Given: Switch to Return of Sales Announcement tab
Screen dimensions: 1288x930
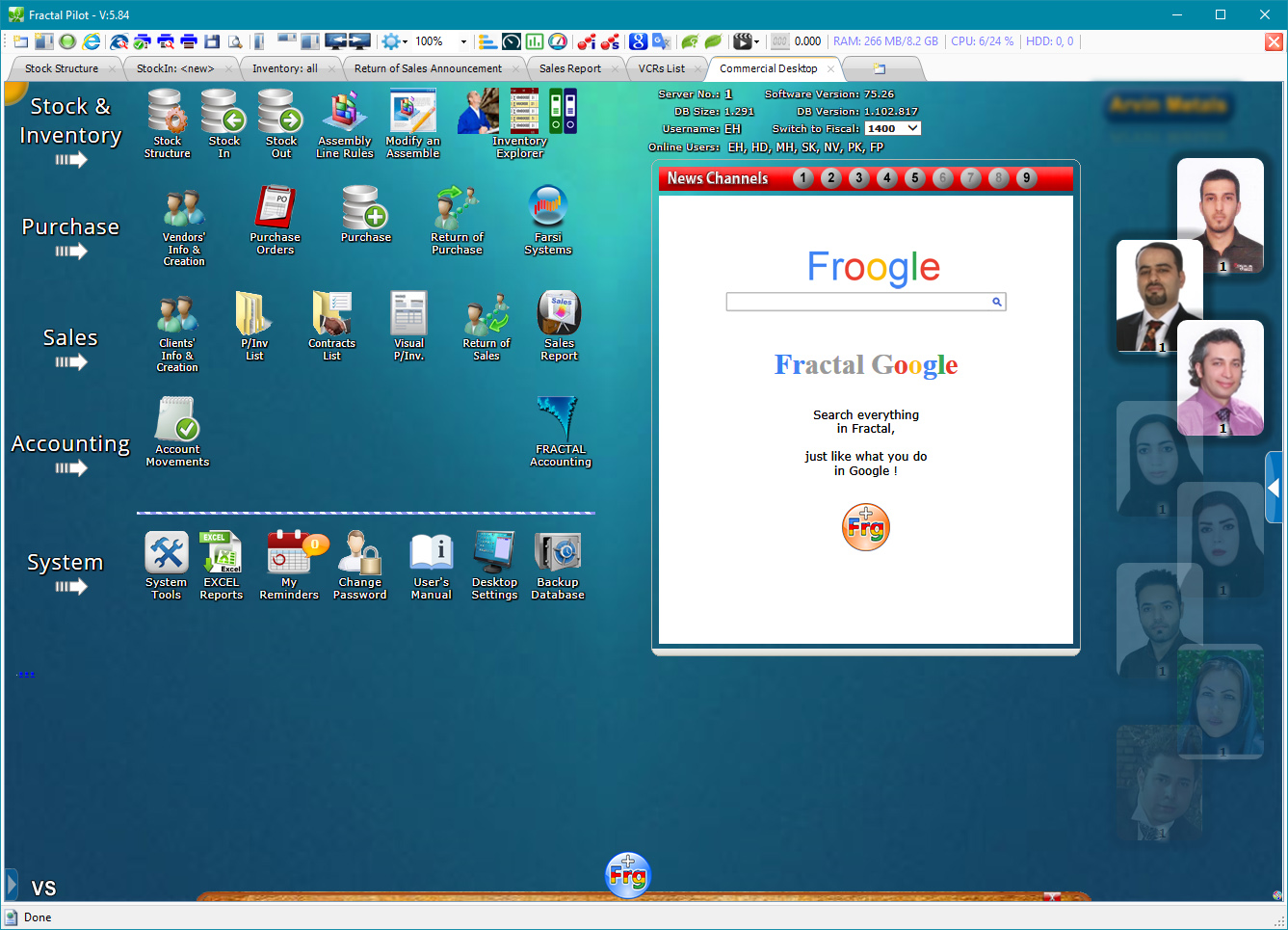Looking at the screenshot, I should (x=428, y=68).
